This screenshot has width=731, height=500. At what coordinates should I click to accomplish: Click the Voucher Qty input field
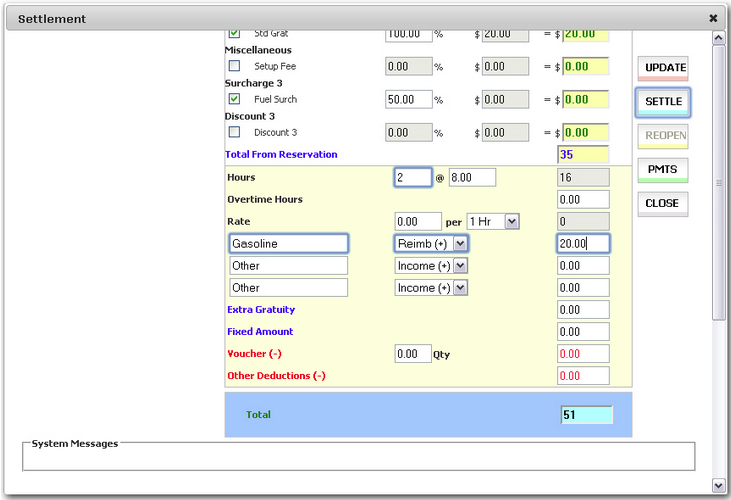(x=413, y=354)
